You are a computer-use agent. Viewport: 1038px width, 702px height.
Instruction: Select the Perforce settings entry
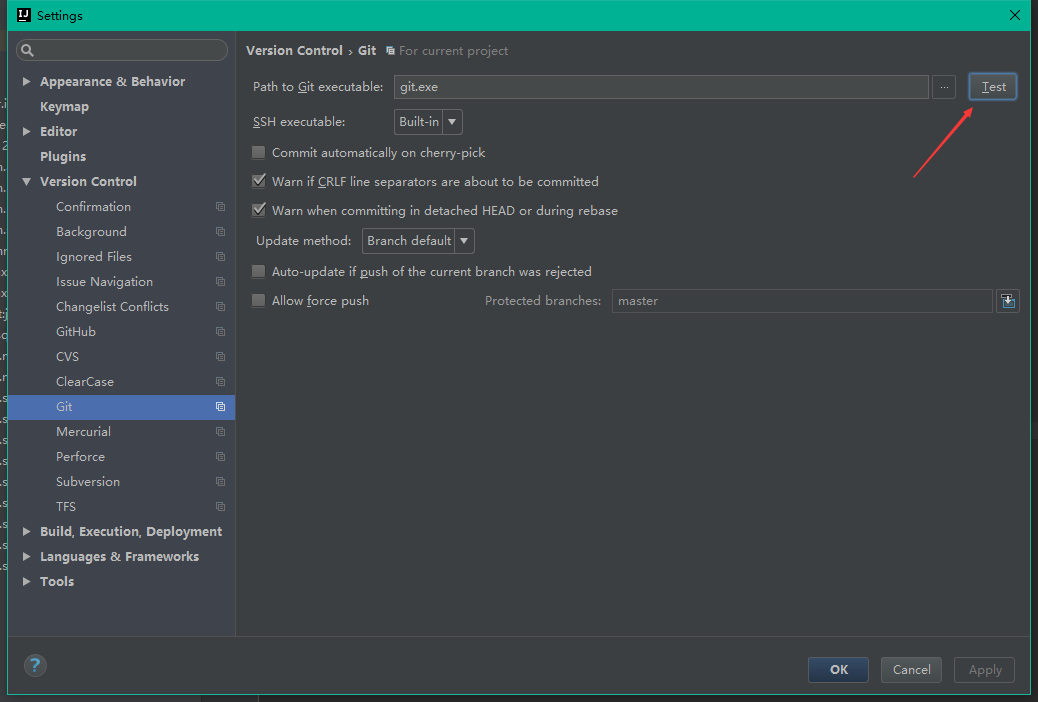click(81, 457)
